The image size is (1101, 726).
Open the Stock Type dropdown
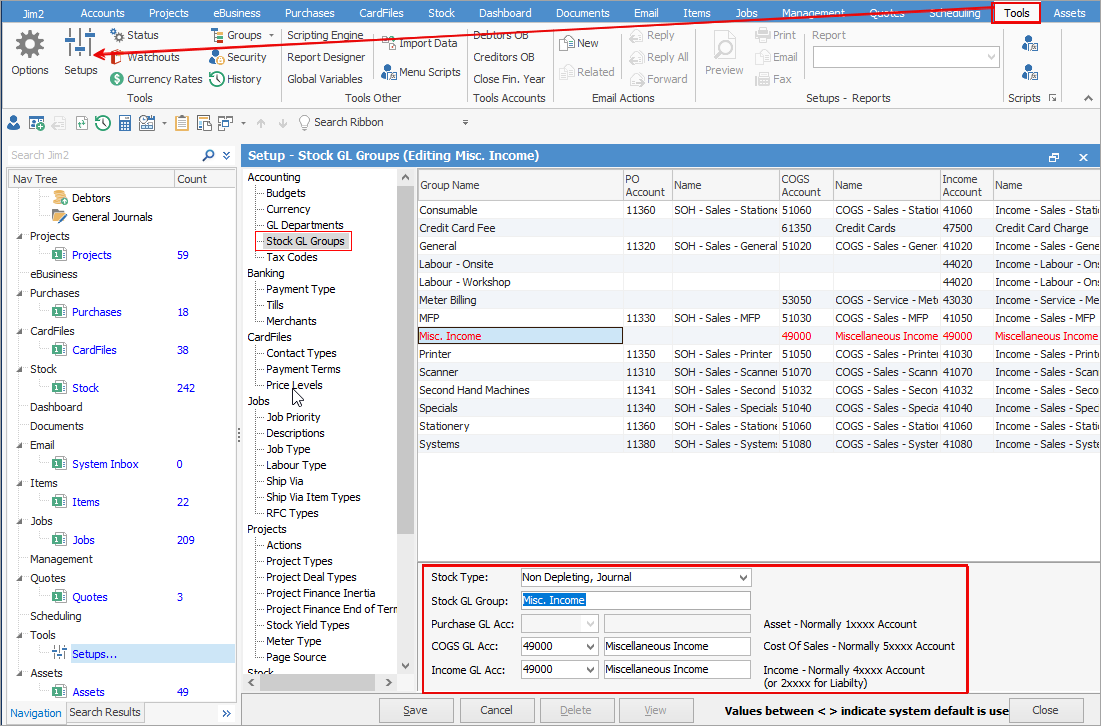coord(743,578)
